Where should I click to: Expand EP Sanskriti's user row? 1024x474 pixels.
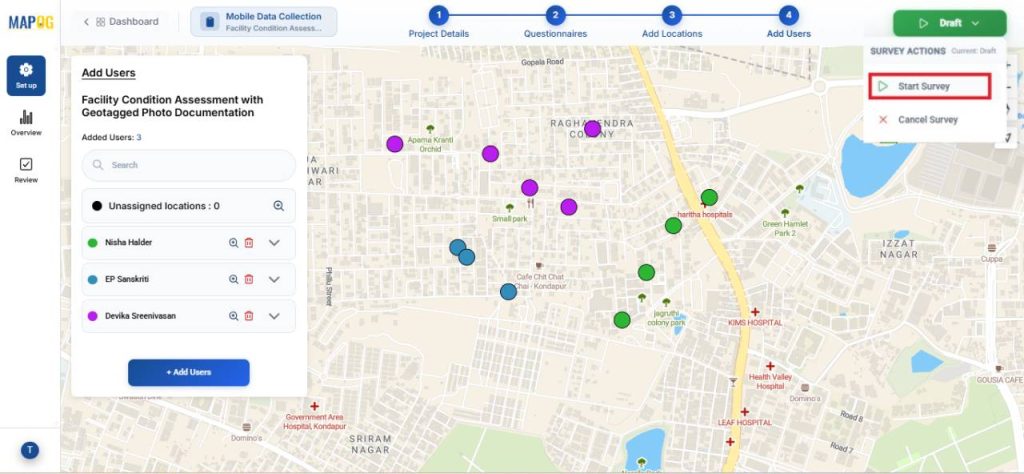pyautogui.click(x=275, y=279)
